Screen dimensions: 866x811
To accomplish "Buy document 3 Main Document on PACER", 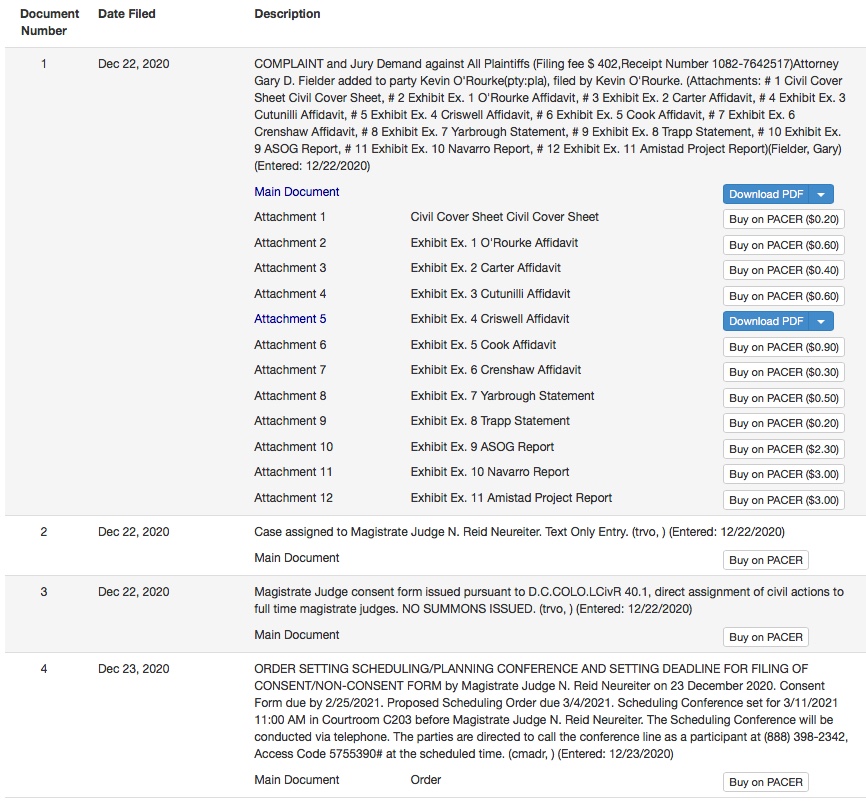I will 765,637.
